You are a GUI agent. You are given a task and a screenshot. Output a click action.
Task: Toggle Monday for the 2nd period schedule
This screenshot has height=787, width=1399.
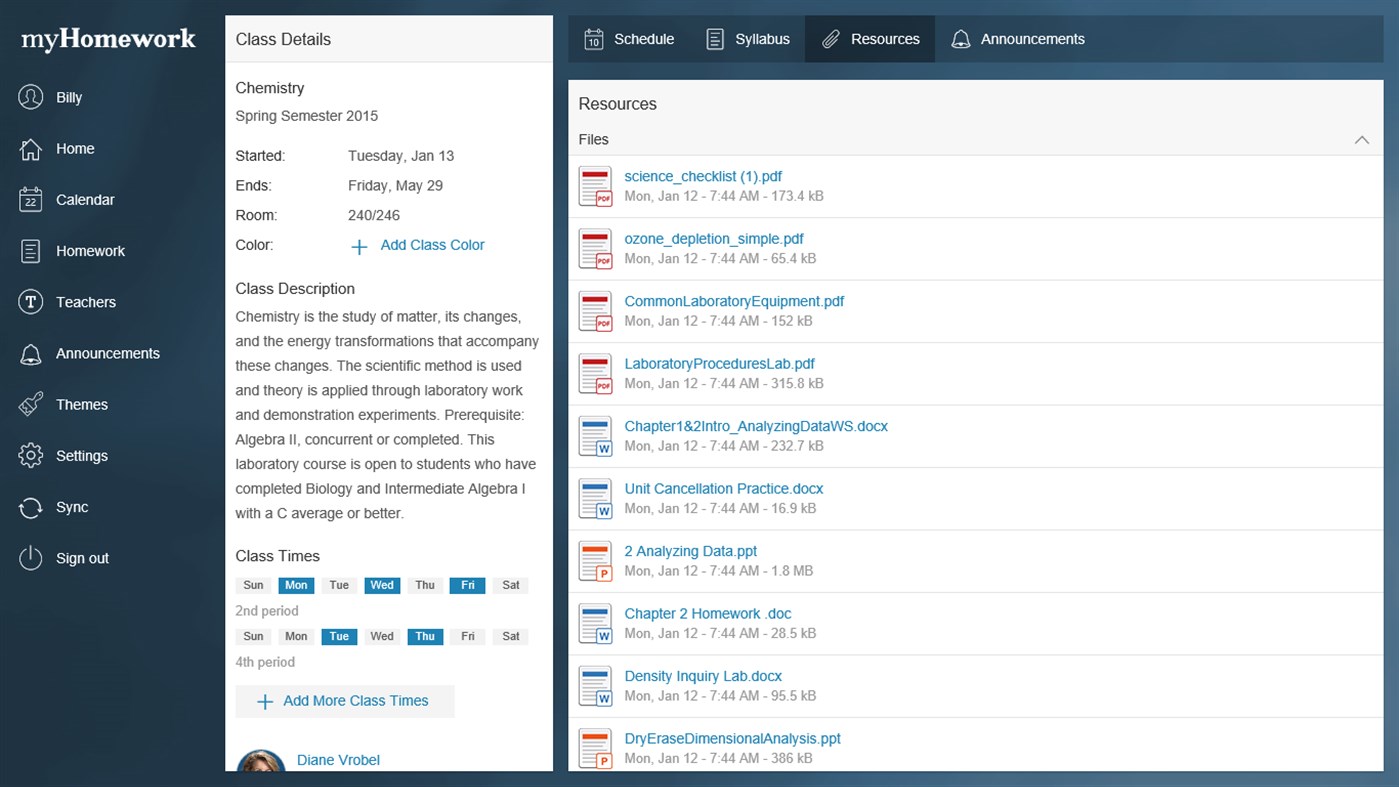[296, 585]
